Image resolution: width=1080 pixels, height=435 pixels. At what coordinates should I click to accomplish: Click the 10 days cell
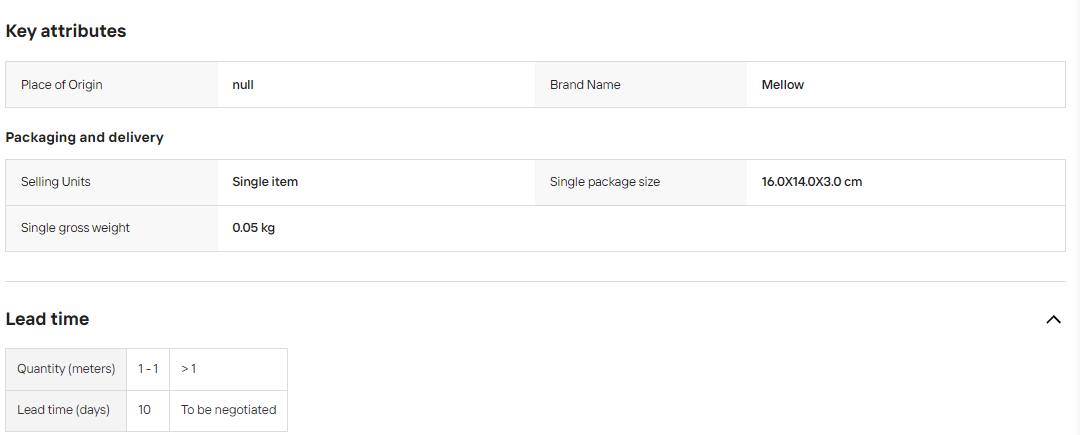pyautogui.click(x=148, y=410)
